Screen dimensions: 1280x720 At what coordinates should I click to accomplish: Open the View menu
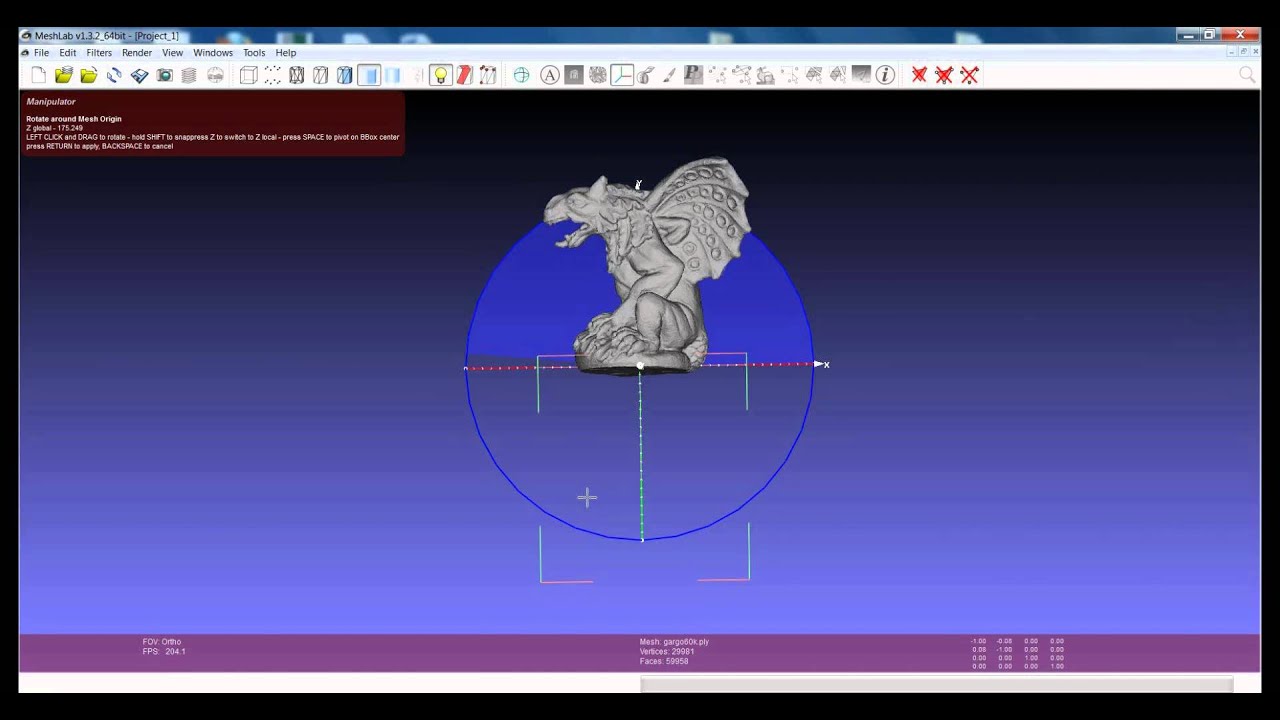point(173,53)
